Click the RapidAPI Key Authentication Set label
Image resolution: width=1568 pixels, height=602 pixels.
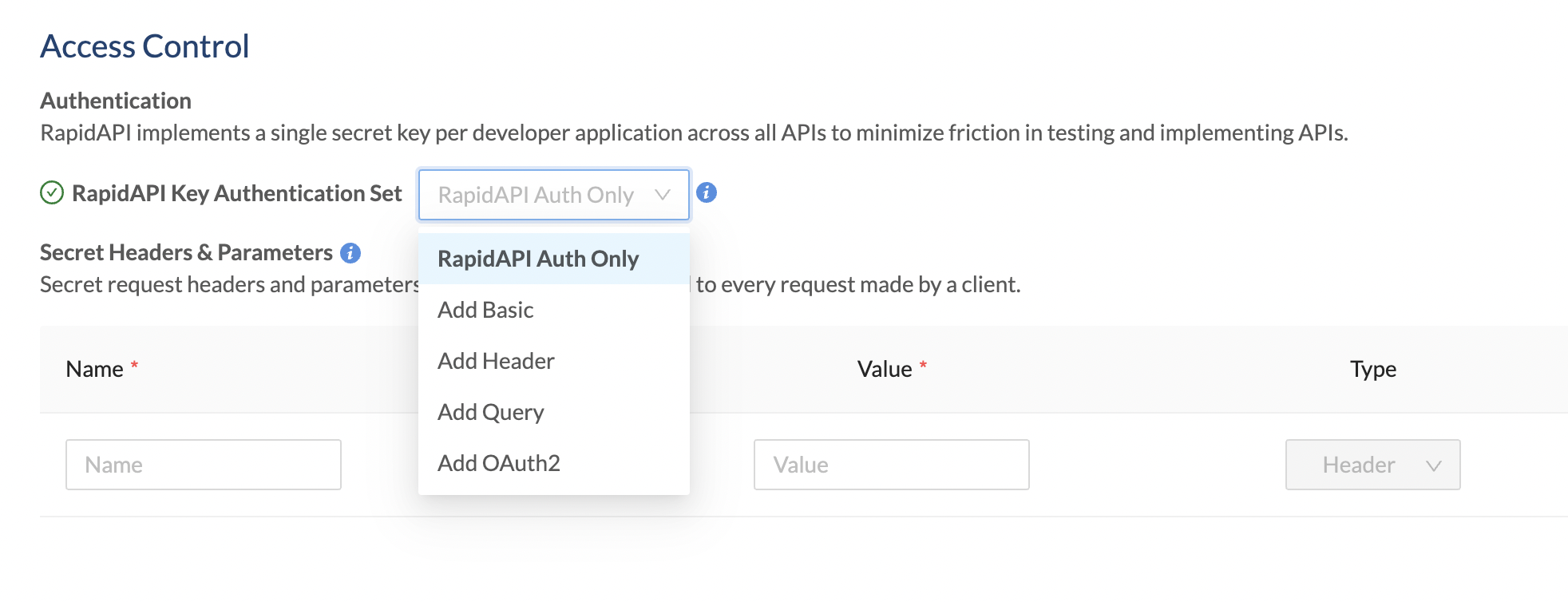pyautogui.click(x=237, y=193)
